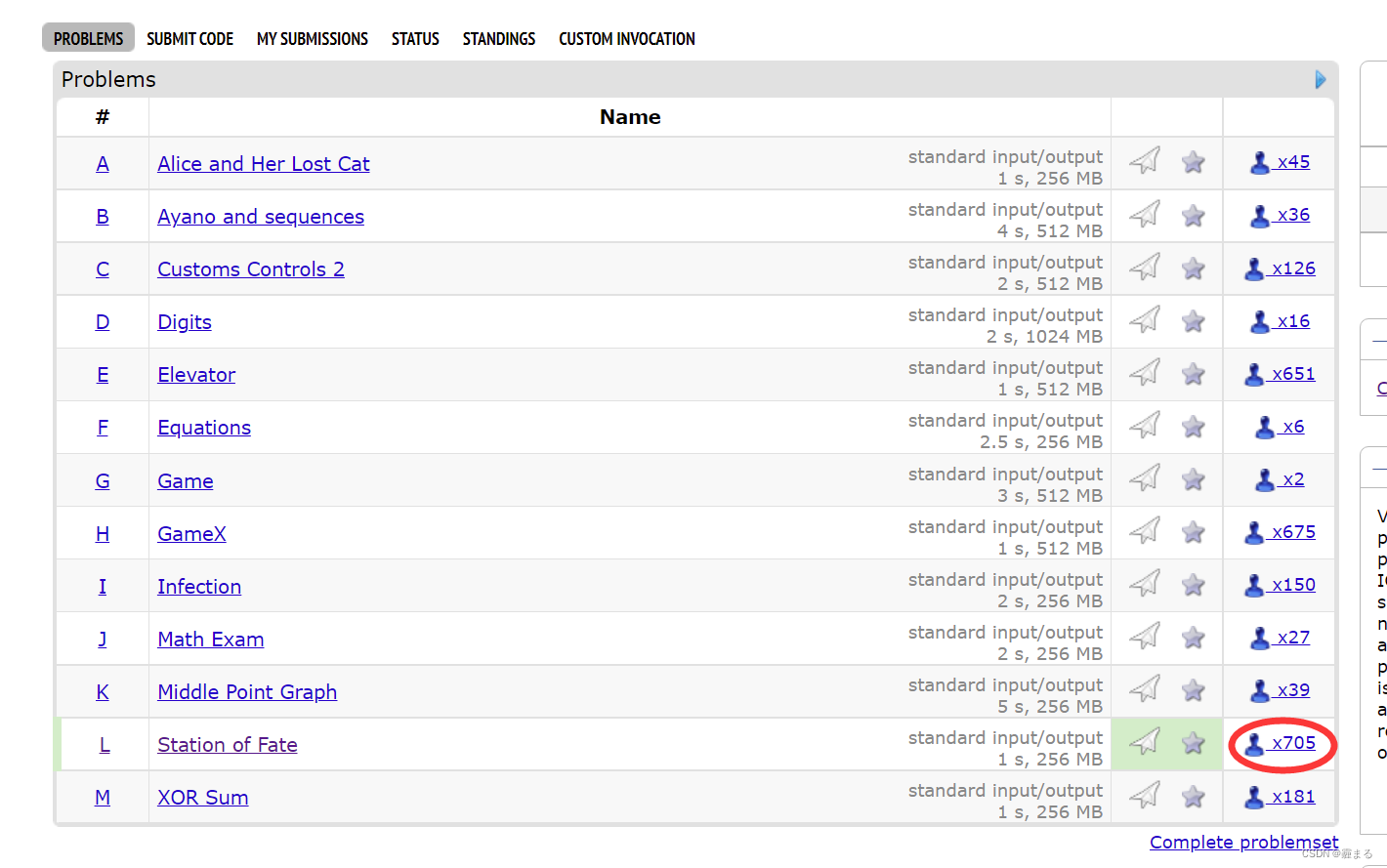Click submit paper-plane icon for Middle Point Graph
This screenshot has width=1387, height=868.
tap(1145, 689)
